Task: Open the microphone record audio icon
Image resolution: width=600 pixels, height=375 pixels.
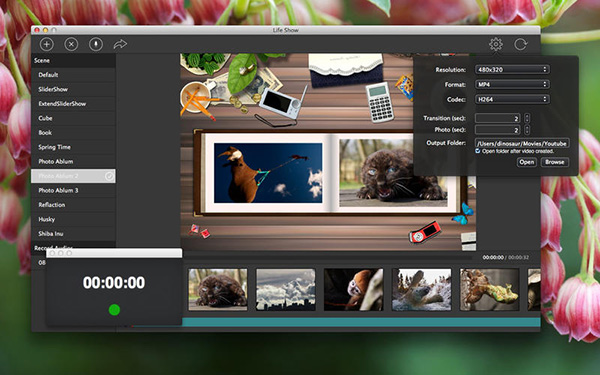Action: coord(96,44)
